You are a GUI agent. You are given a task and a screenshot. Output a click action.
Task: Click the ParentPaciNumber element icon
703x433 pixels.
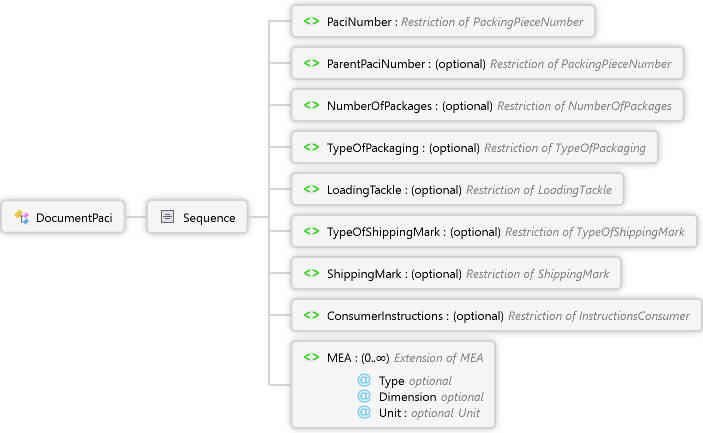tap(311, 64)
